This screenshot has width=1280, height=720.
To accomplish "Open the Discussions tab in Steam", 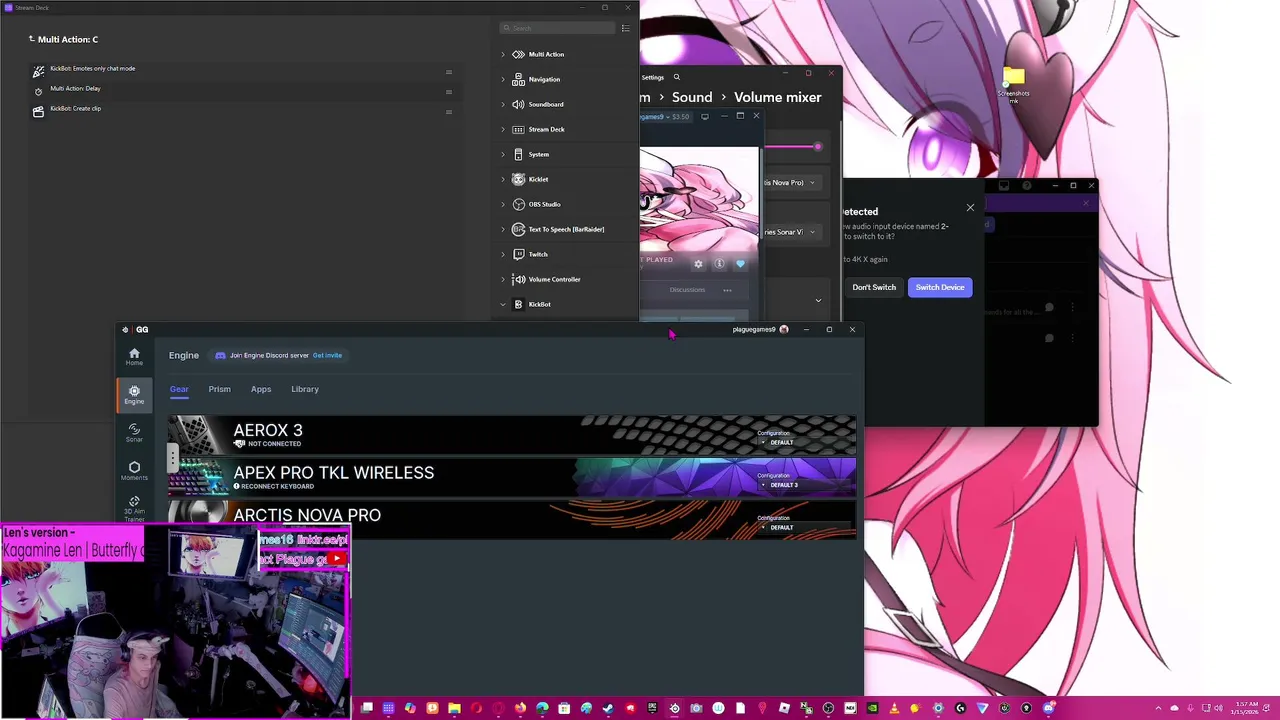I will [687, 290].
